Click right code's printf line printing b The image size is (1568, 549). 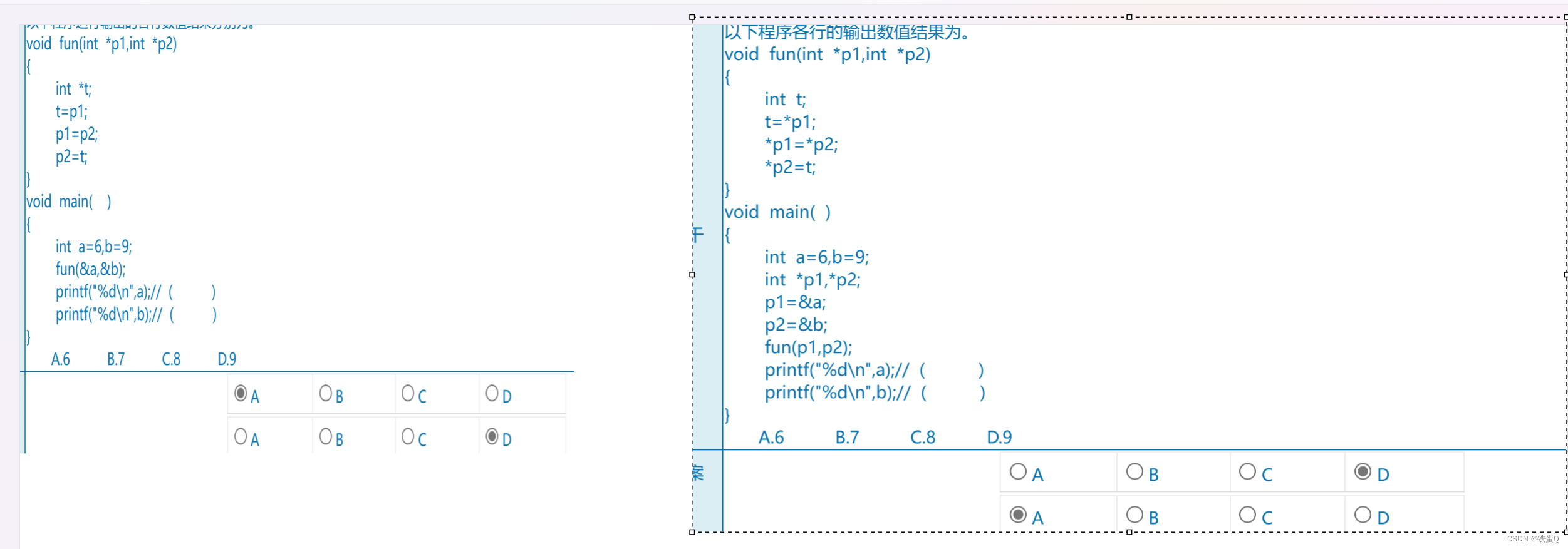click(x=875, y=393)
